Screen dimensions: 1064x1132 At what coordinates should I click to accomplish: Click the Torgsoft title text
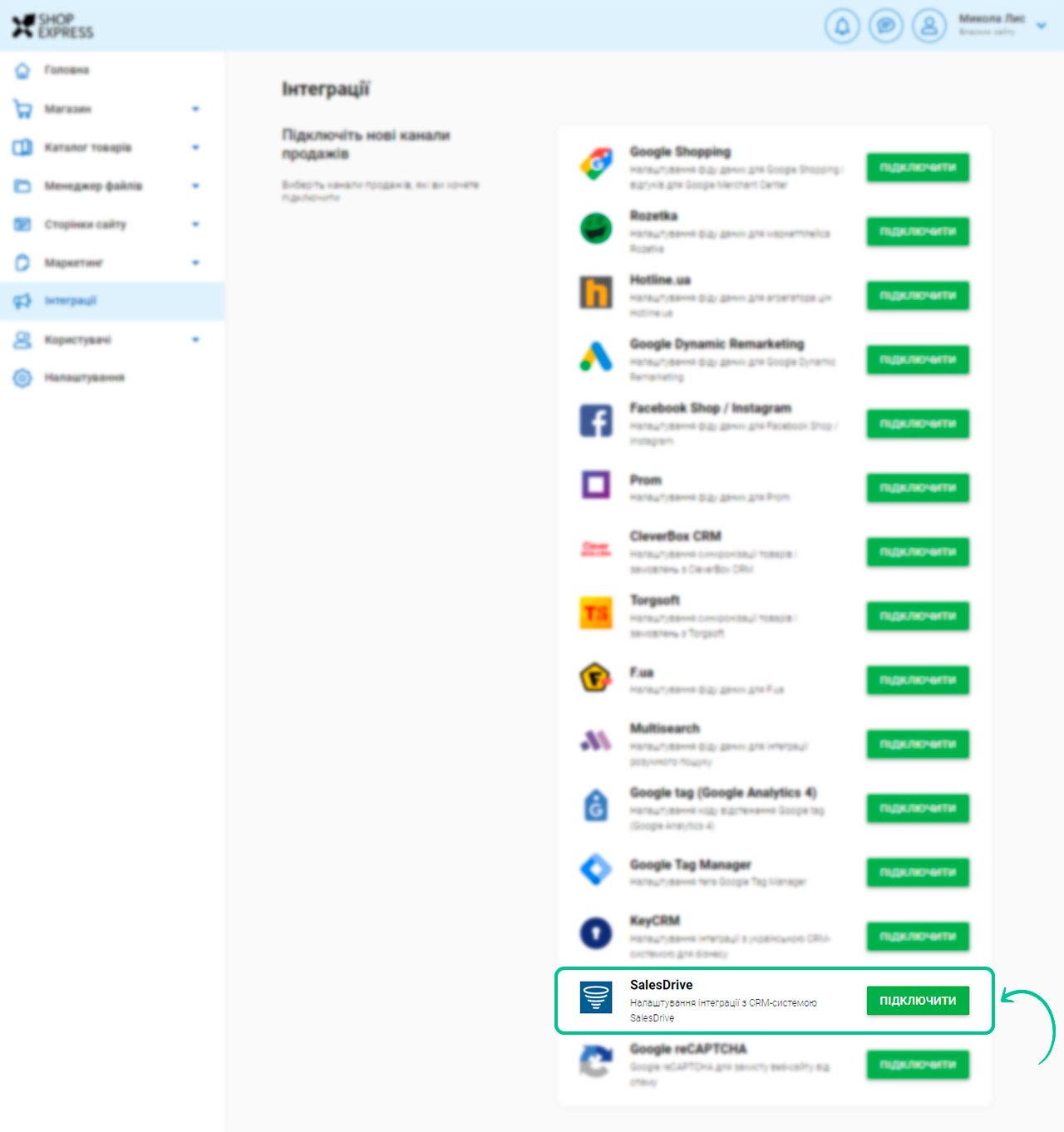point(655,600)
